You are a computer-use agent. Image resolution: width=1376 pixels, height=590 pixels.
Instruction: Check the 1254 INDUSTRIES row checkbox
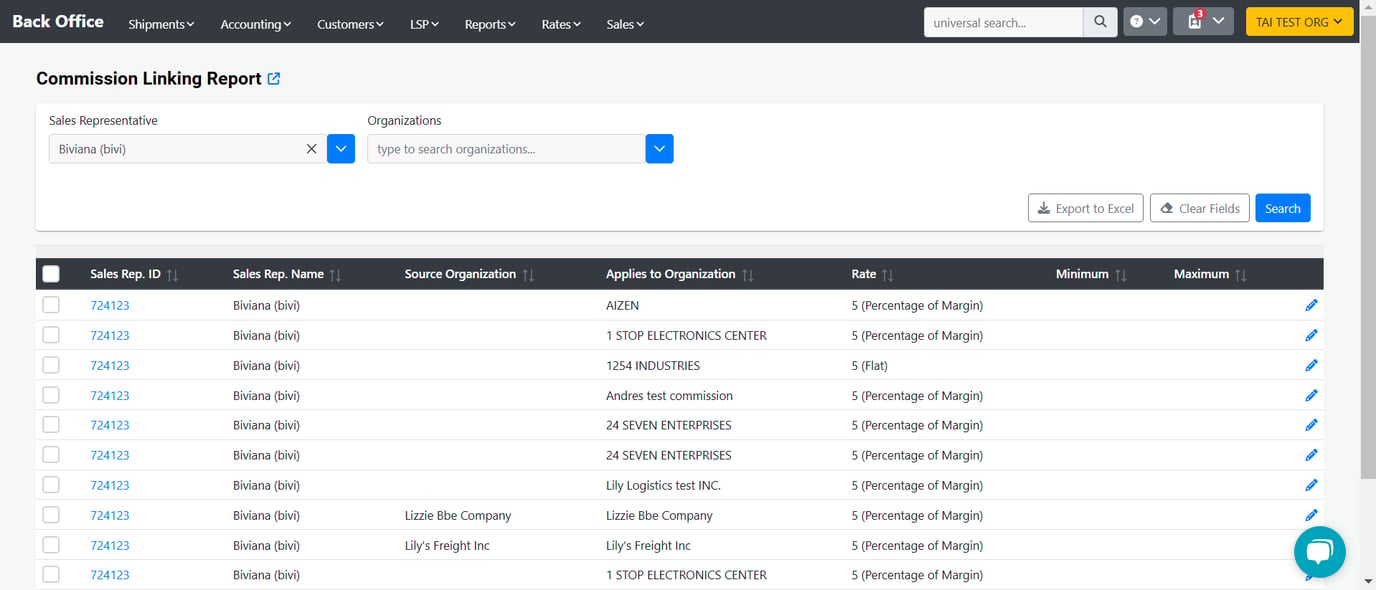pyautogui.click(x=51, y=365)
